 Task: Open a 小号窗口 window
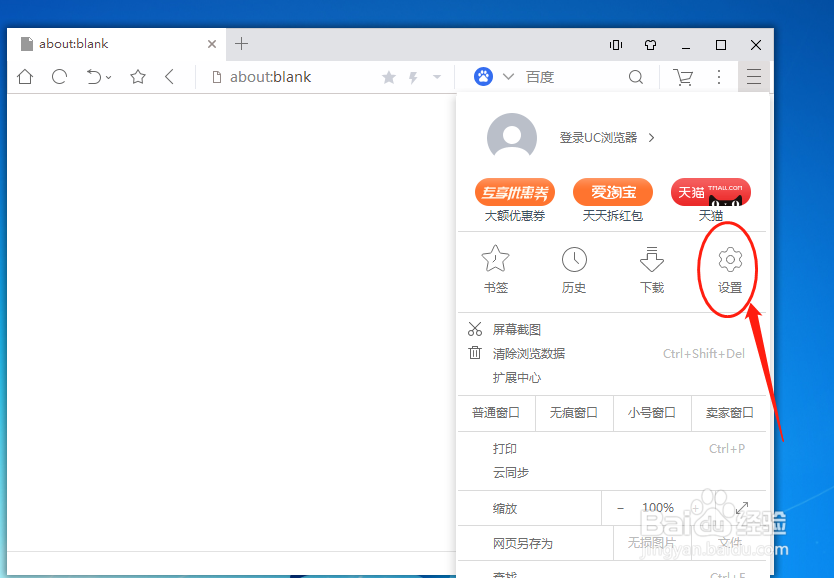point(652,413)
